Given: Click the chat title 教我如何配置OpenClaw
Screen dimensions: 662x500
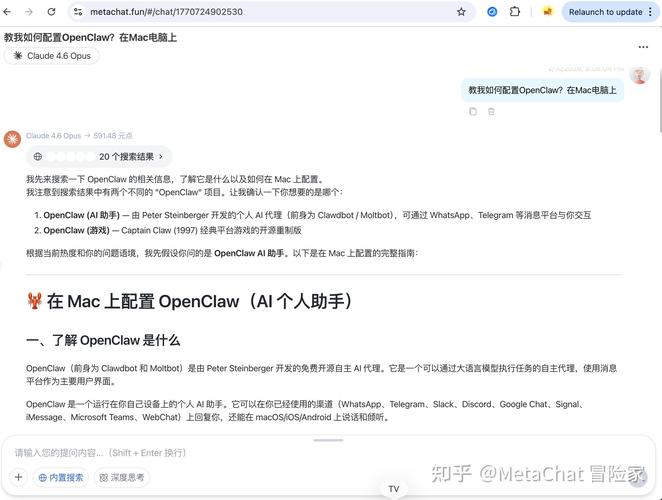Looking at the screenshot, I should tap(90, 38).
